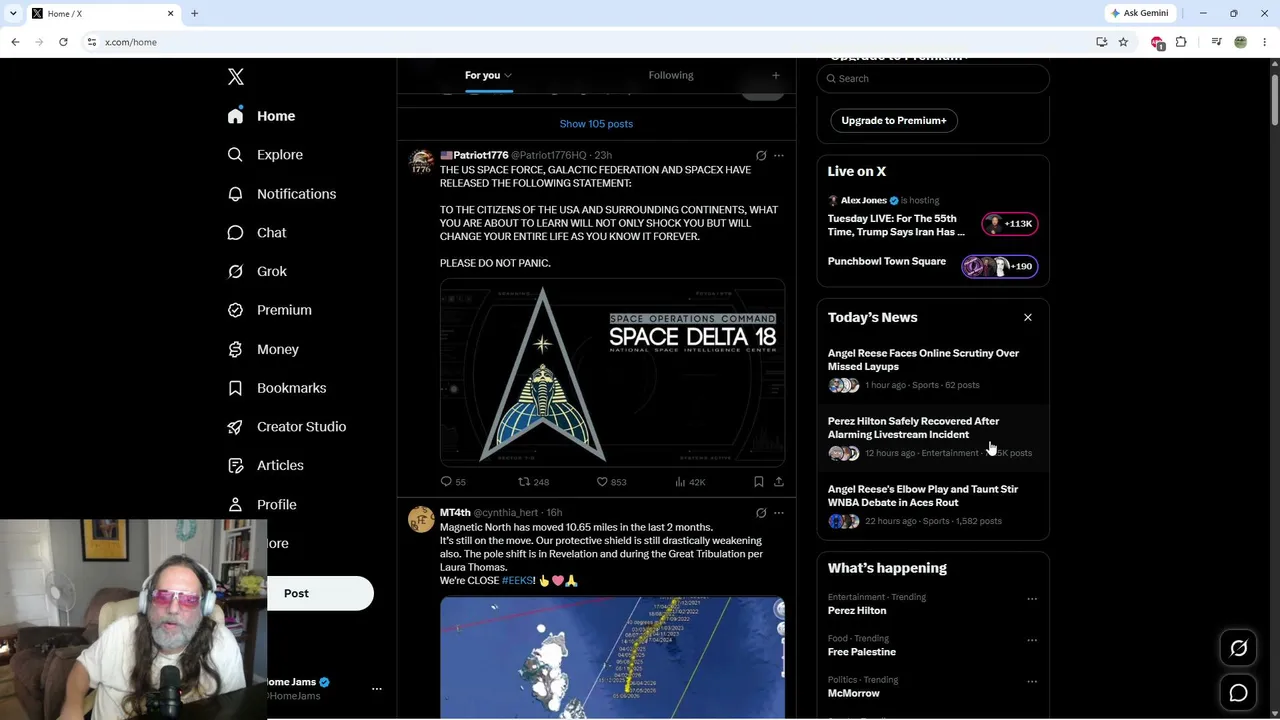Click Upgrade to Premium+
This screenshot has height=720, width=1280.
pyautogui.click(x=894, y=120)
